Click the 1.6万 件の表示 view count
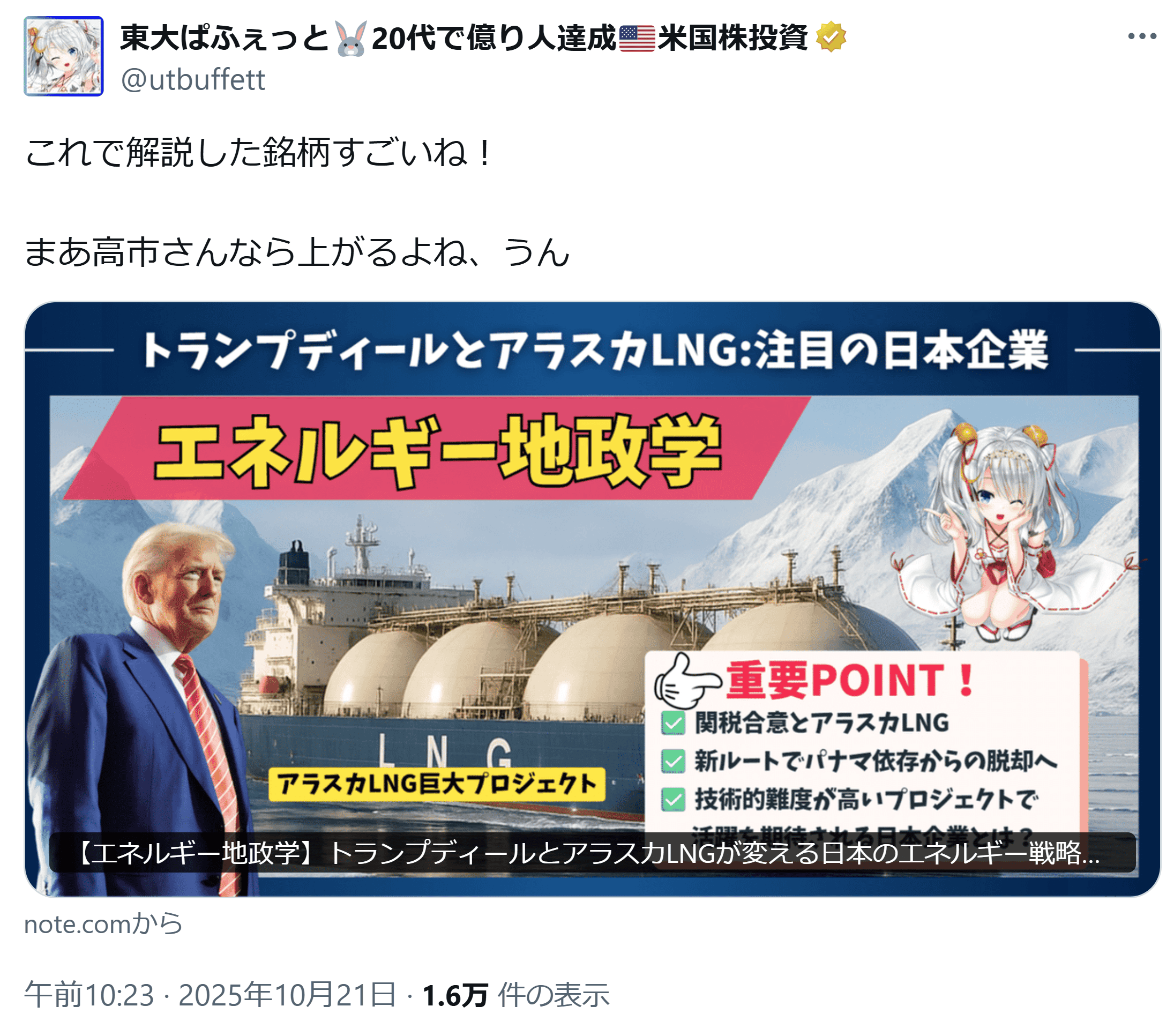This screenshot has height=1036, width=1174. click(516, 995)
